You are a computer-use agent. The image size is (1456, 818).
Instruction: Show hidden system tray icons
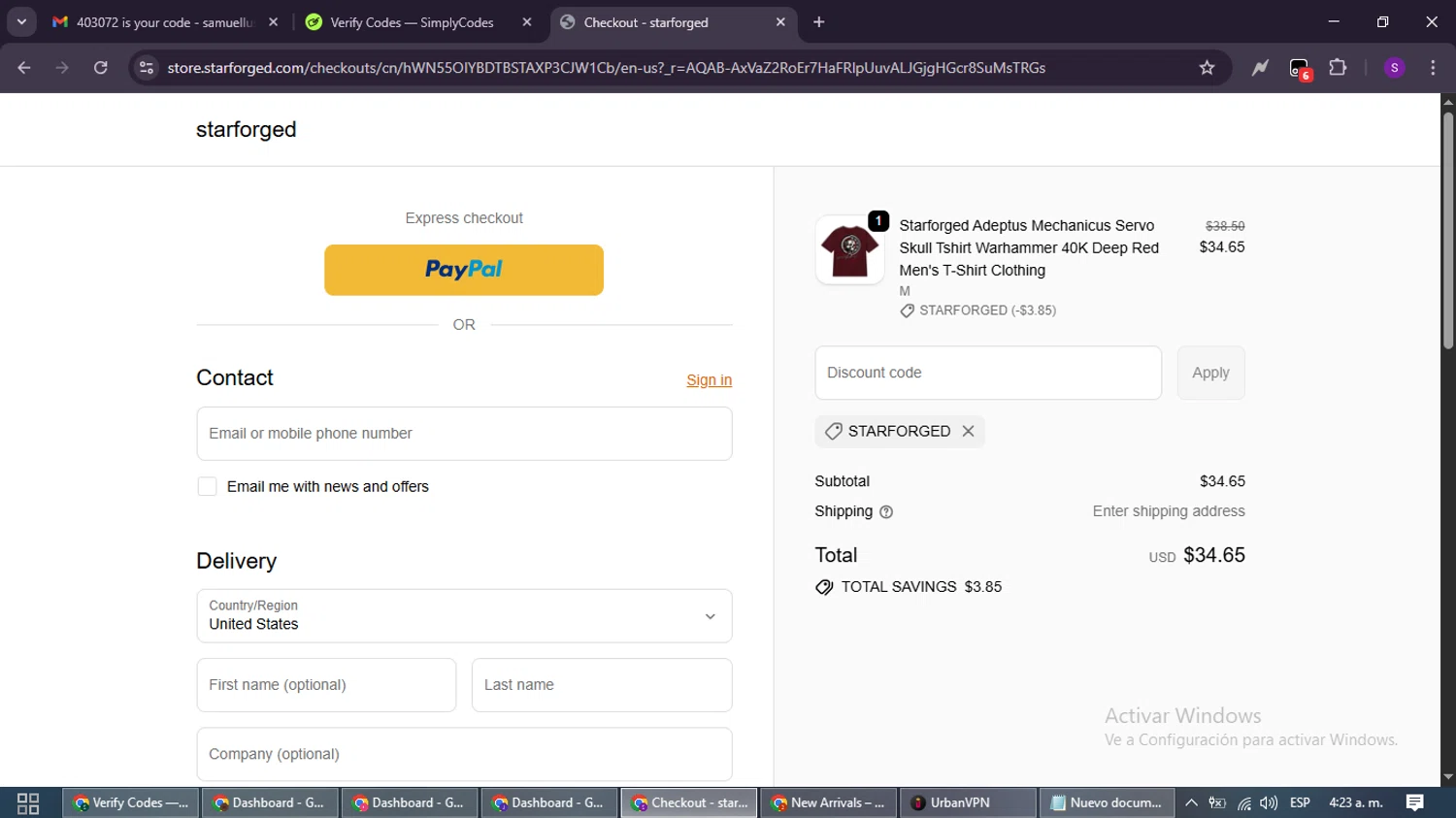(1191, 803)
